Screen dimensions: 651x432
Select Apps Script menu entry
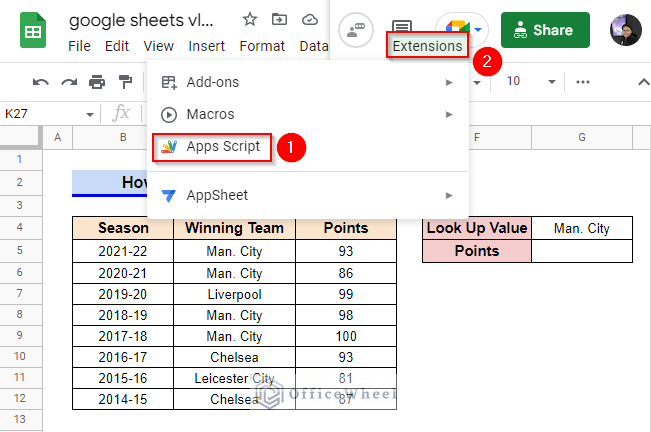click(308, 146)
